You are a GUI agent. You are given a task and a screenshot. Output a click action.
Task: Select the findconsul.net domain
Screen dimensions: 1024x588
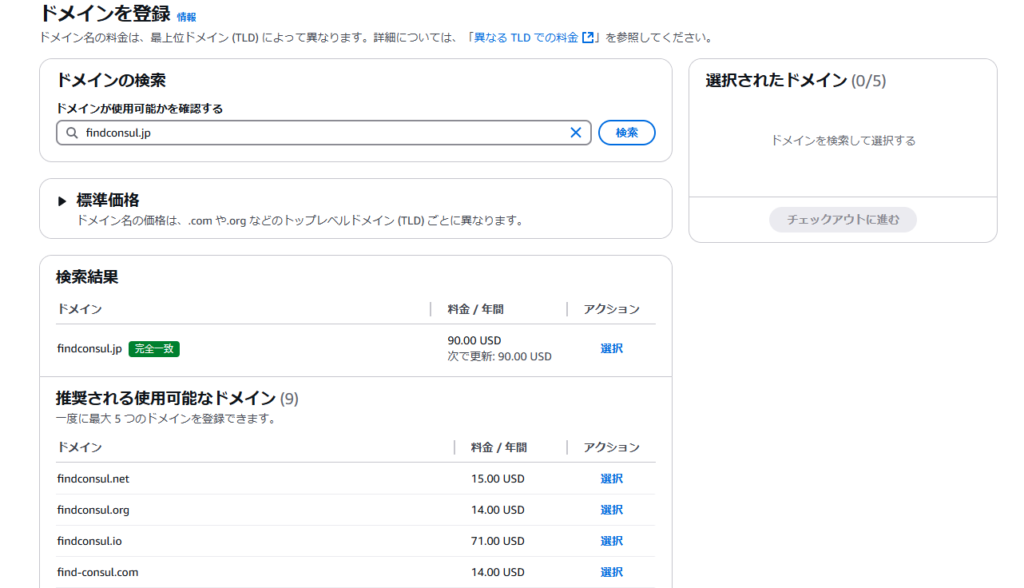click(x=611, y=479)
